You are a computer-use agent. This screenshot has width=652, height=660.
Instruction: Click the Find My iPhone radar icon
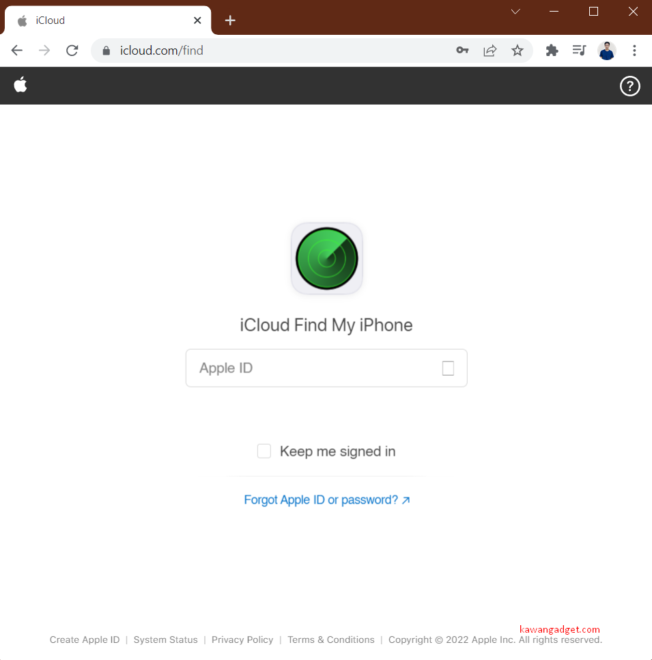[x=327, y=258]
